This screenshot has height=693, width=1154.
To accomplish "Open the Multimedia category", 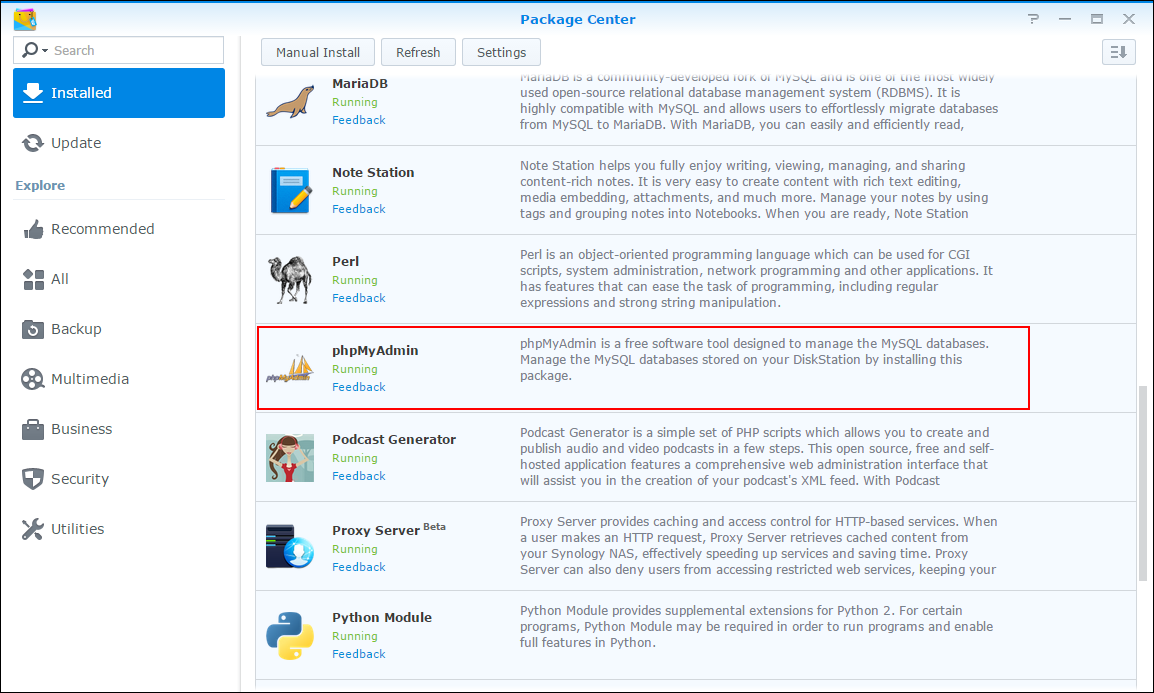I will coord(119,379).
